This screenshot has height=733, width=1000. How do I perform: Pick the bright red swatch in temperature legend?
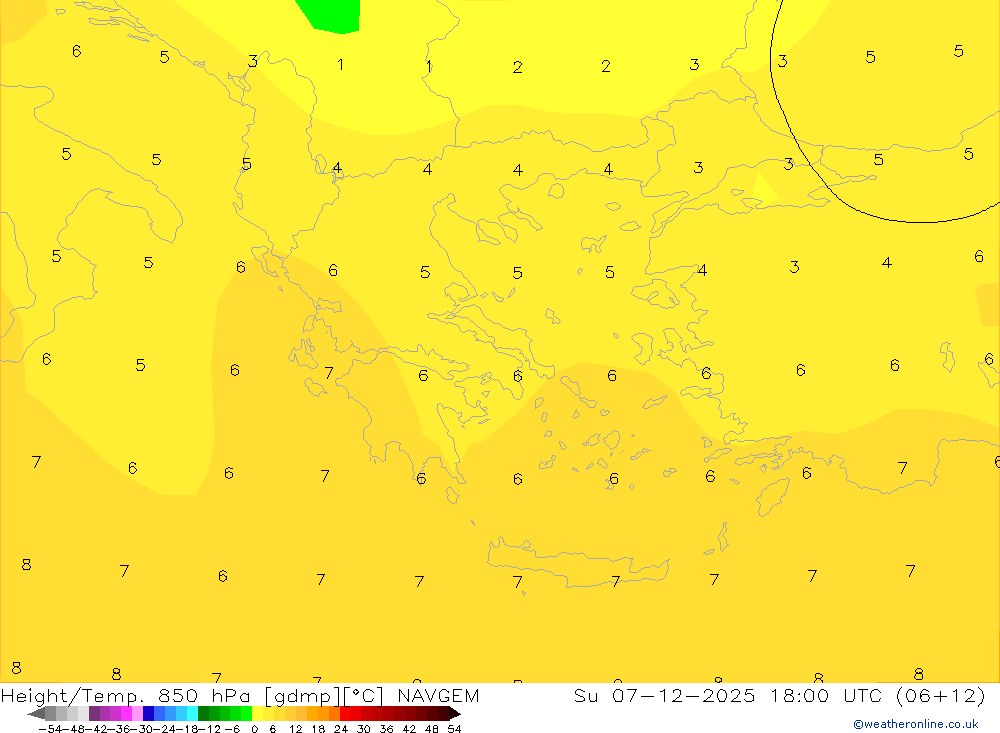pyautogui.click(x=345, y=714)
